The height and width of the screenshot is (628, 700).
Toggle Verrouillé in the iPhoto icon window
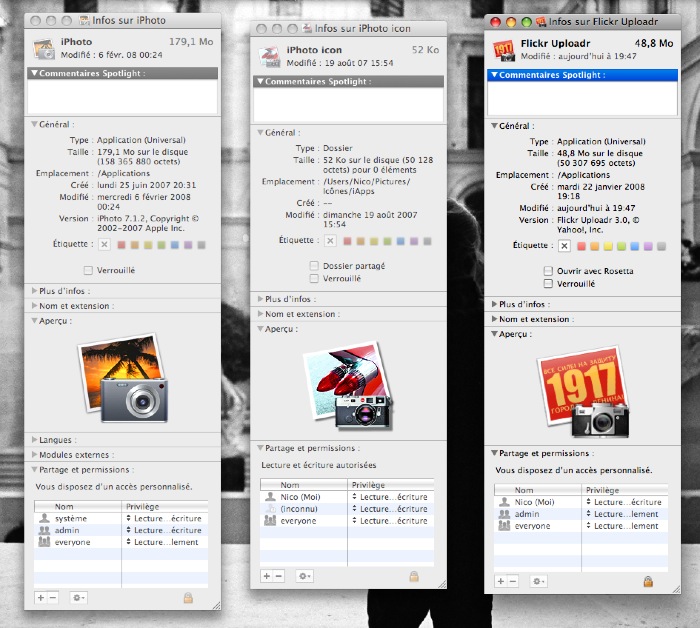[x=314, y=279]
